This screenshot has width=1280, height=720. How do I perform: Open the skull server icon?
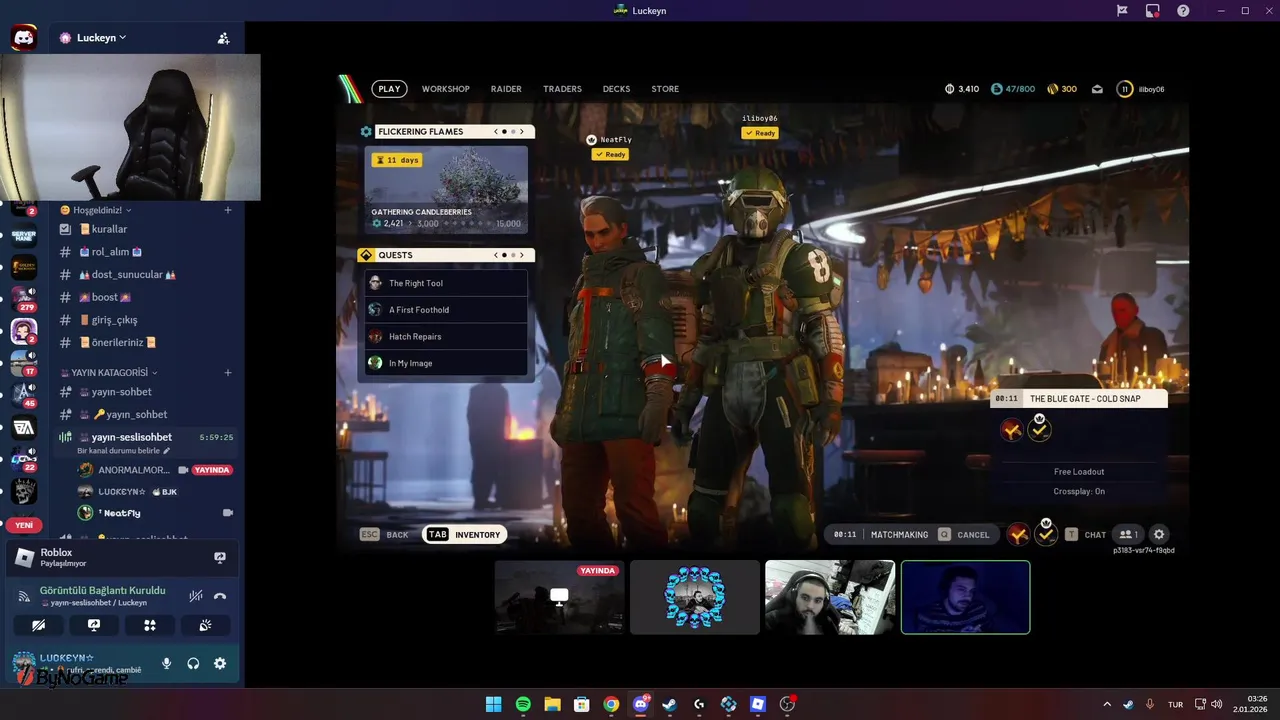pyautogui.click(x=24, y=491)
